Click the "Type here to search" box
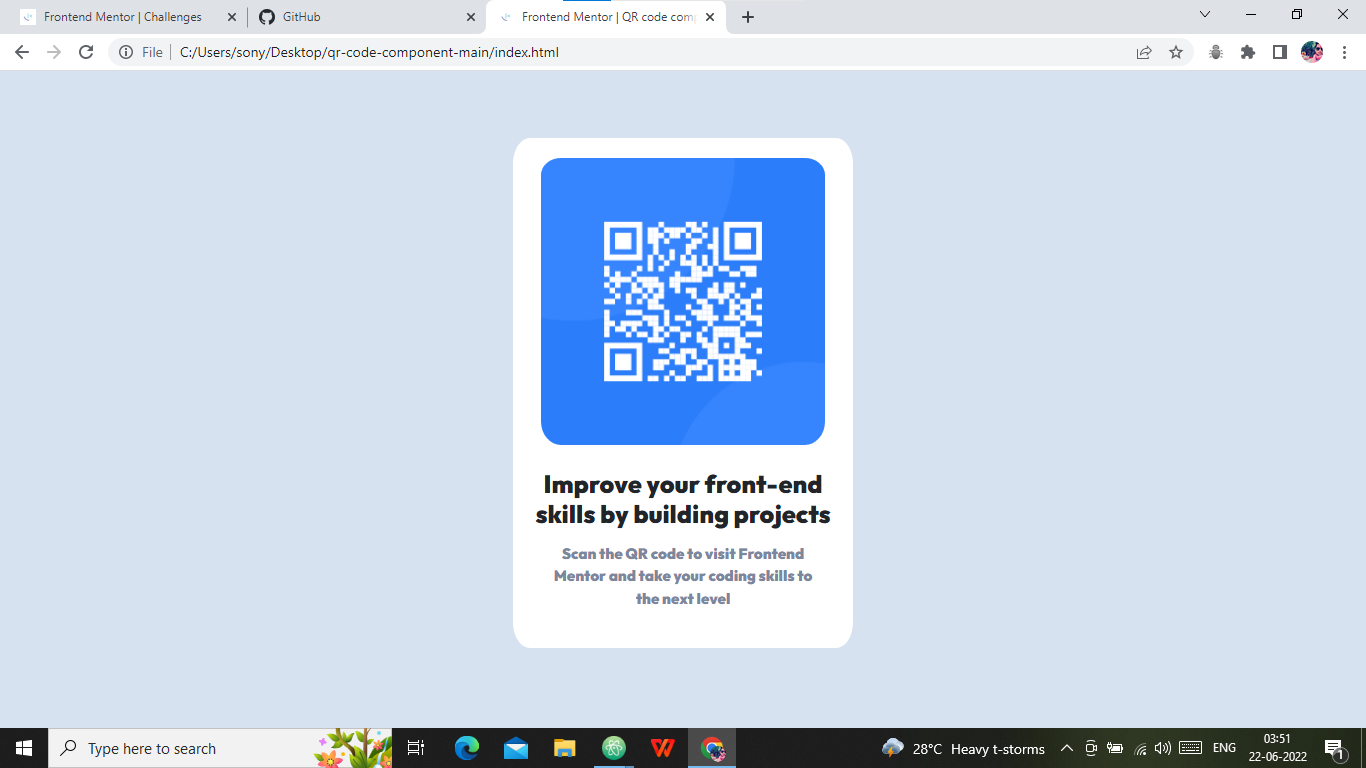Viewport: 1366px width, 768px height. 220,748
